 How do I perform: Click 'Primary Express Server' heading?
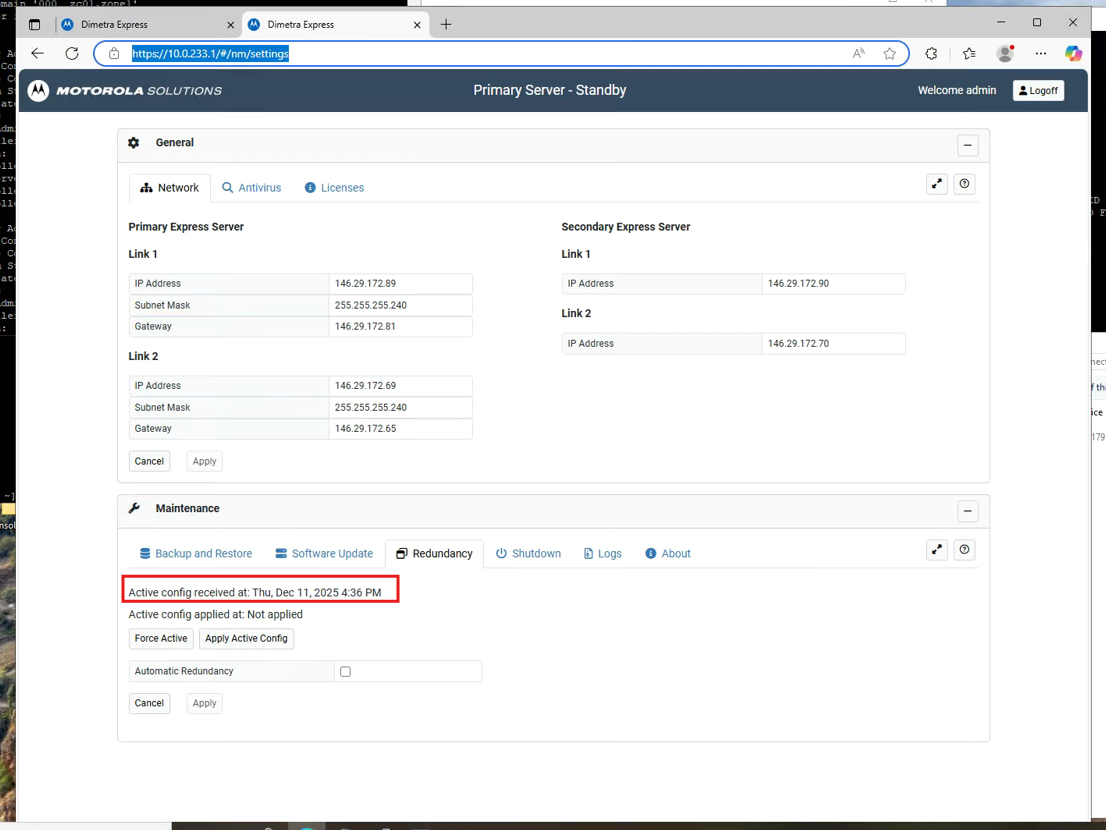[x=186, y=227]
